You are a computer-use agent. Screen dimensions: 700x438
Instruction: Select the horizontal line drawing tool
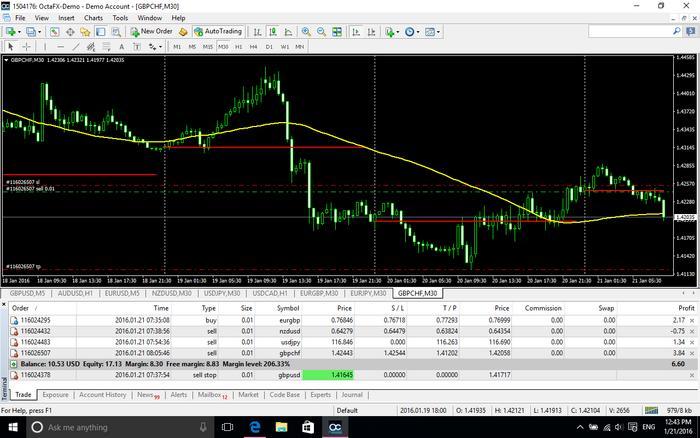click(x=61, y=46)
